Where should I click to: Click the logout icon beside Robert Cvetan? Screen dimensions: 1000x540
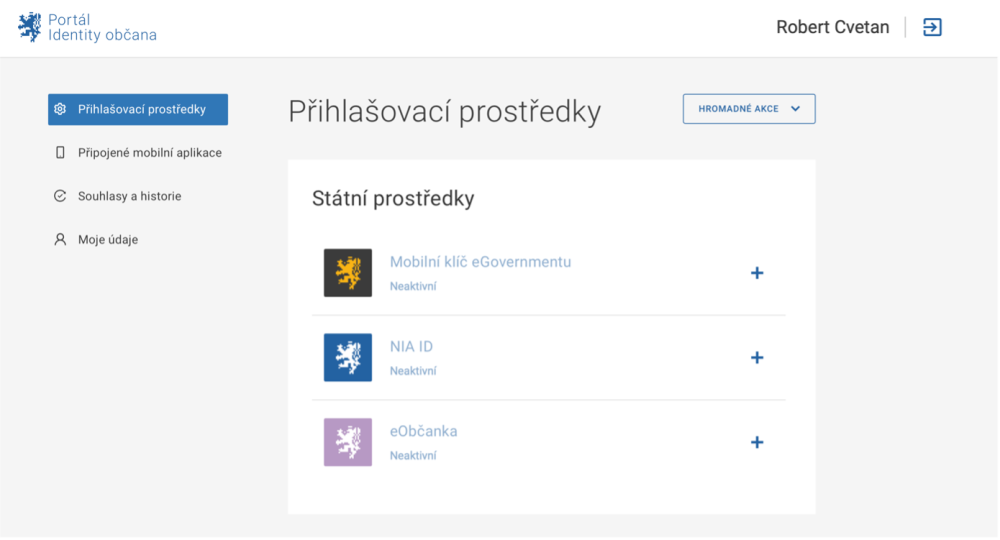click(x=932, y=27)
